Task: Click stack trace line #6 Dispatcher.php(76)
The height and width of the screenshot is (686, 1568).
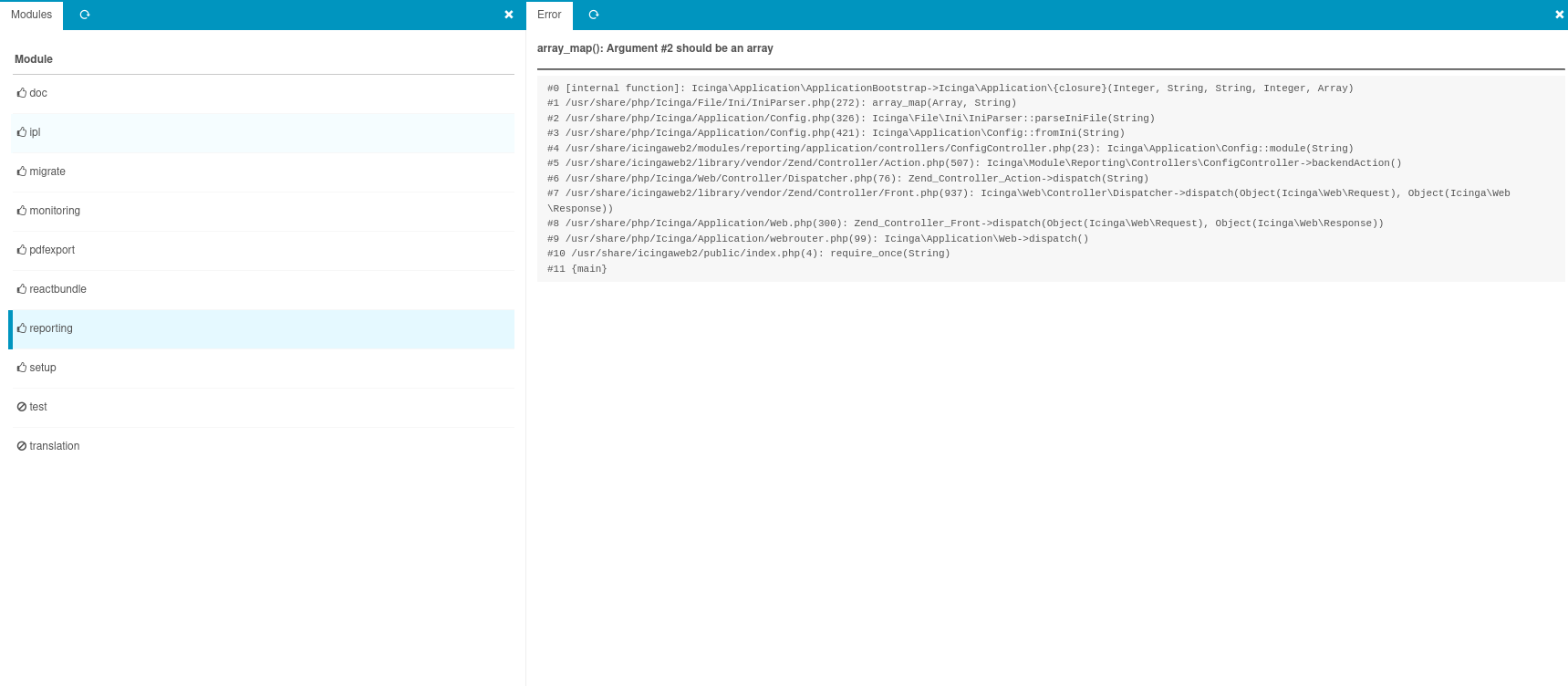Action: pos(848,179)
